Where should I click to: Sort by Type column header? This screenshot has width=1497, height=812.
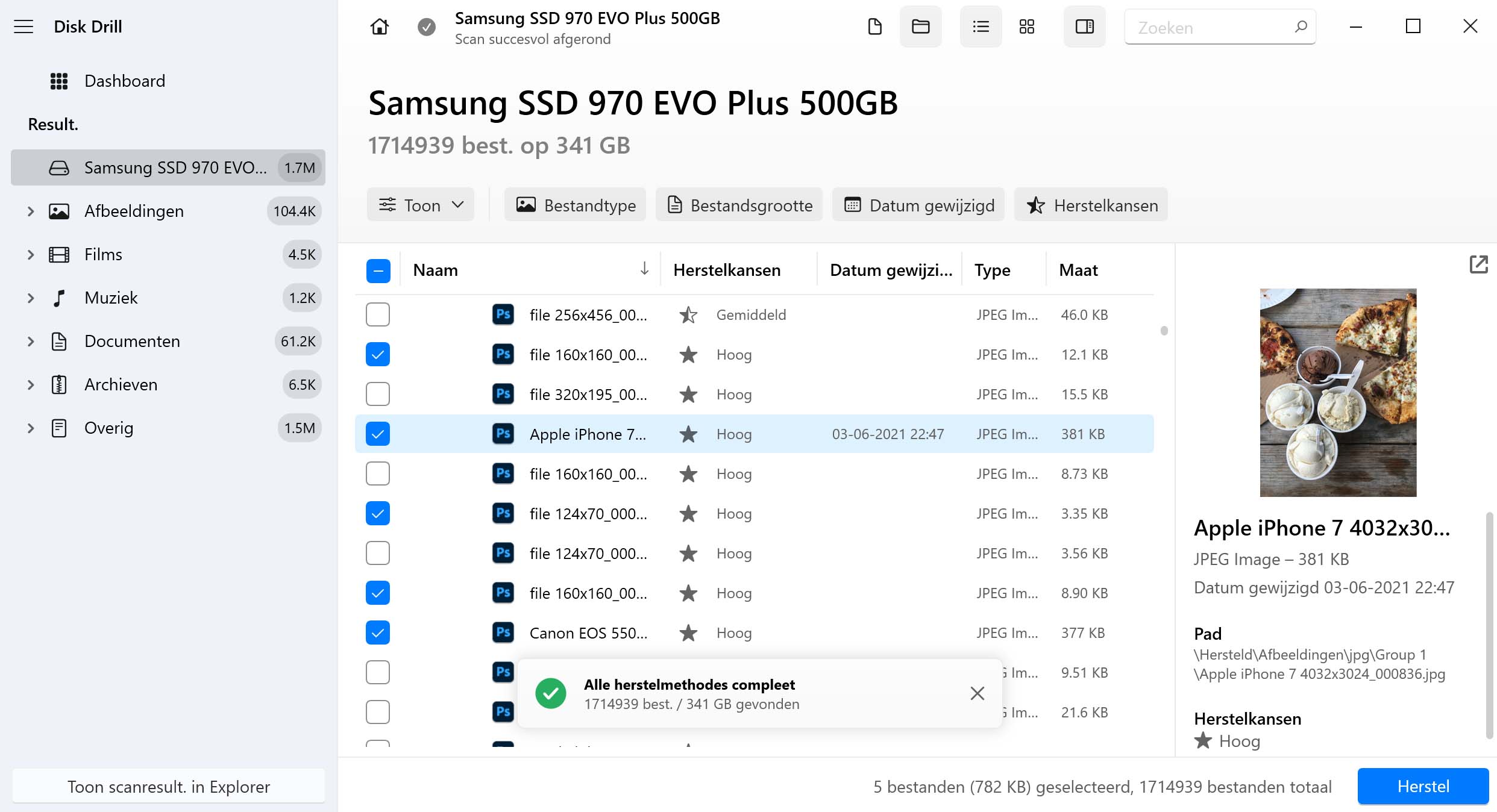992,270
